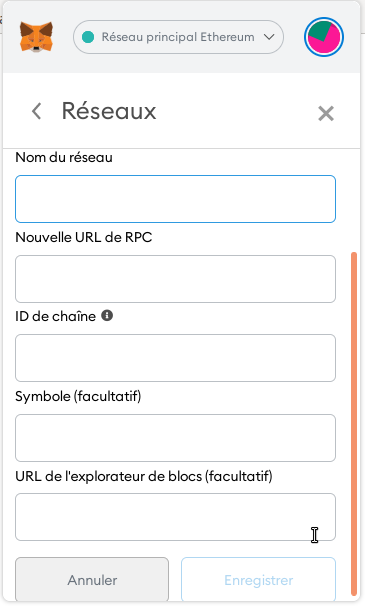Viewport: 365px width, 606px height.
Task: Click the Enregistrer button
Action: pos(258,580)
